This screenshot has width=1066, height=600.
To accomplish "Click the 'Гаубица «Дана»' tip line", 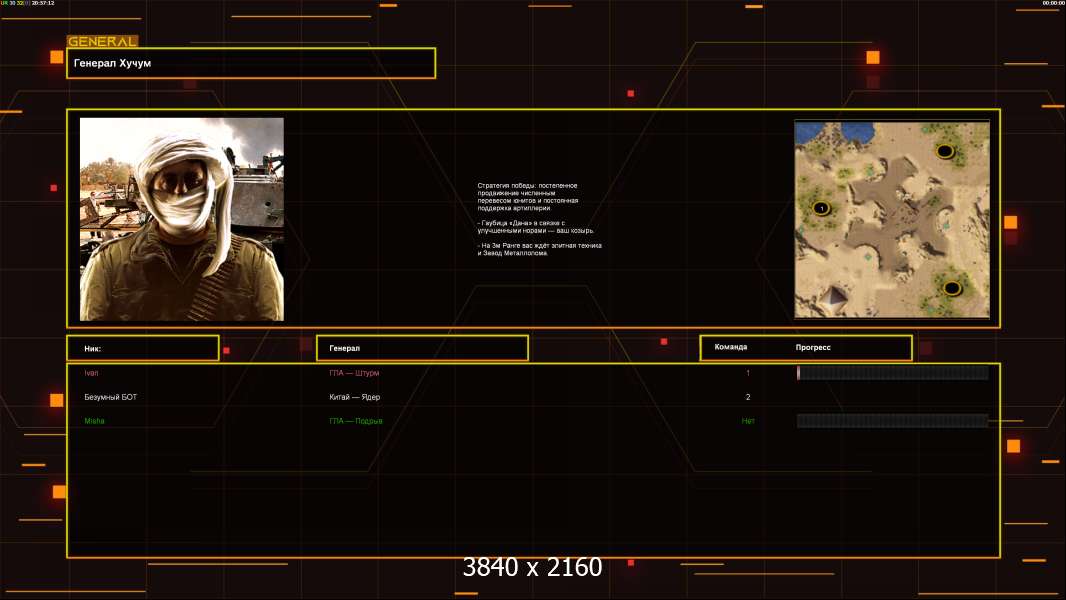I will pos(536,227).
